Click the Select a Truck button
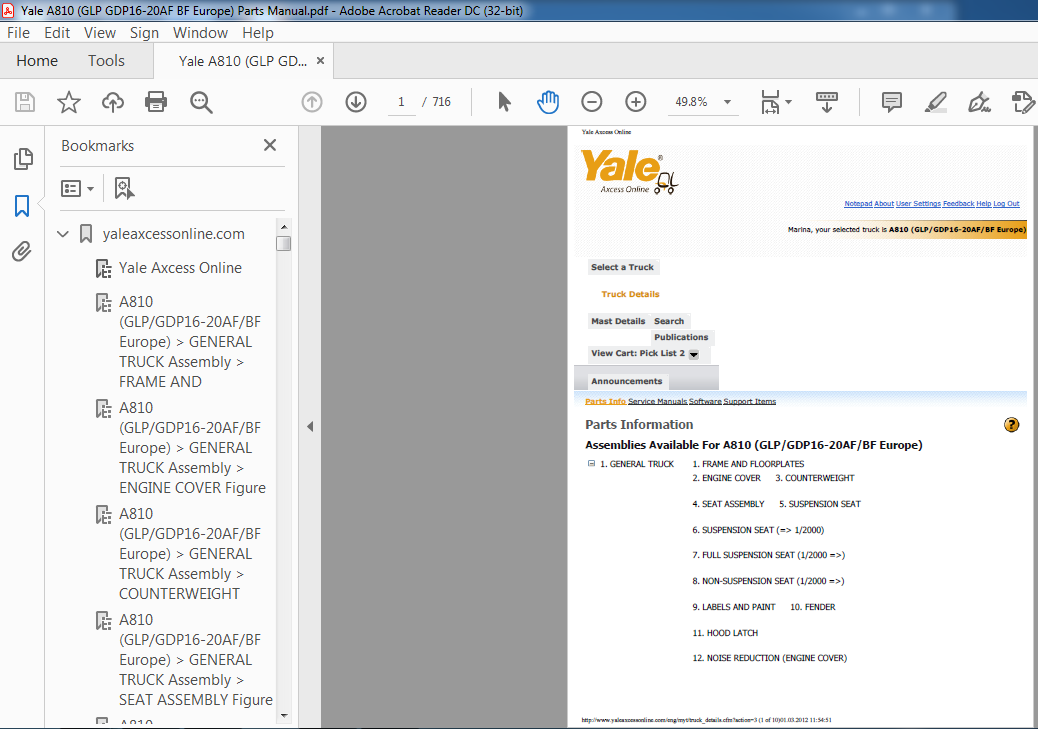The width and height of the screenshot is (1038, 729). coord(622,267)
